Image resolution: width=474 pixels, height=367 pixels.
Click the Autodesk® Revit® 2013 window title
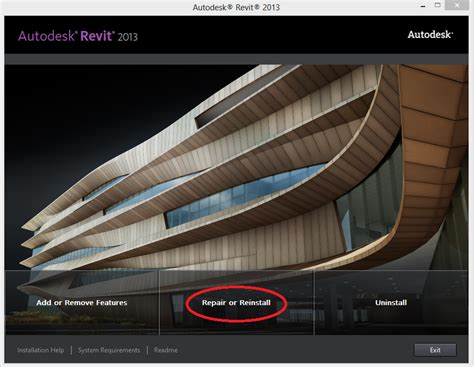click(236, 7)
